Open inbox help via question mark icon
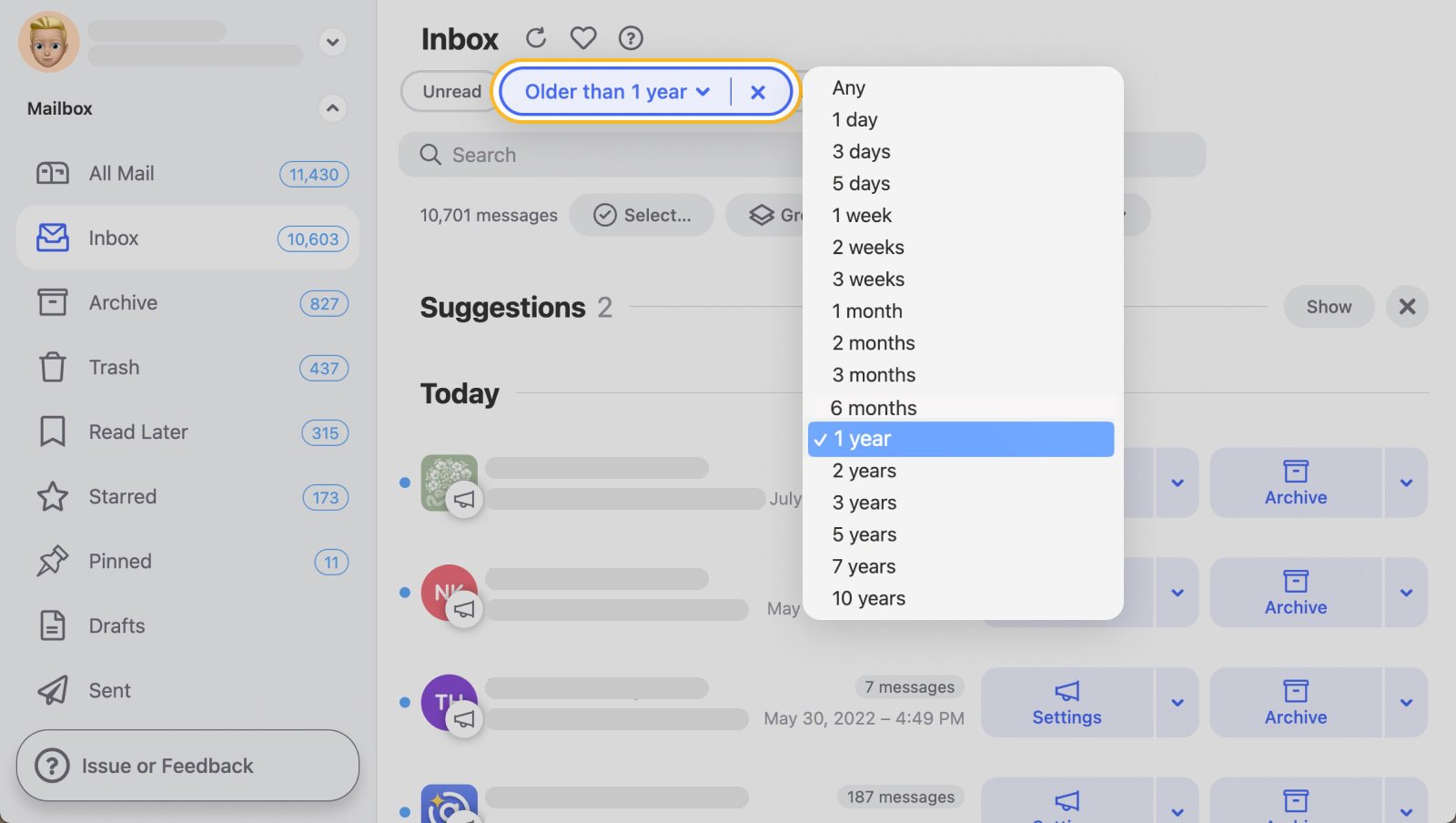This screenshot has height=823, width=1456. point(630,37)
